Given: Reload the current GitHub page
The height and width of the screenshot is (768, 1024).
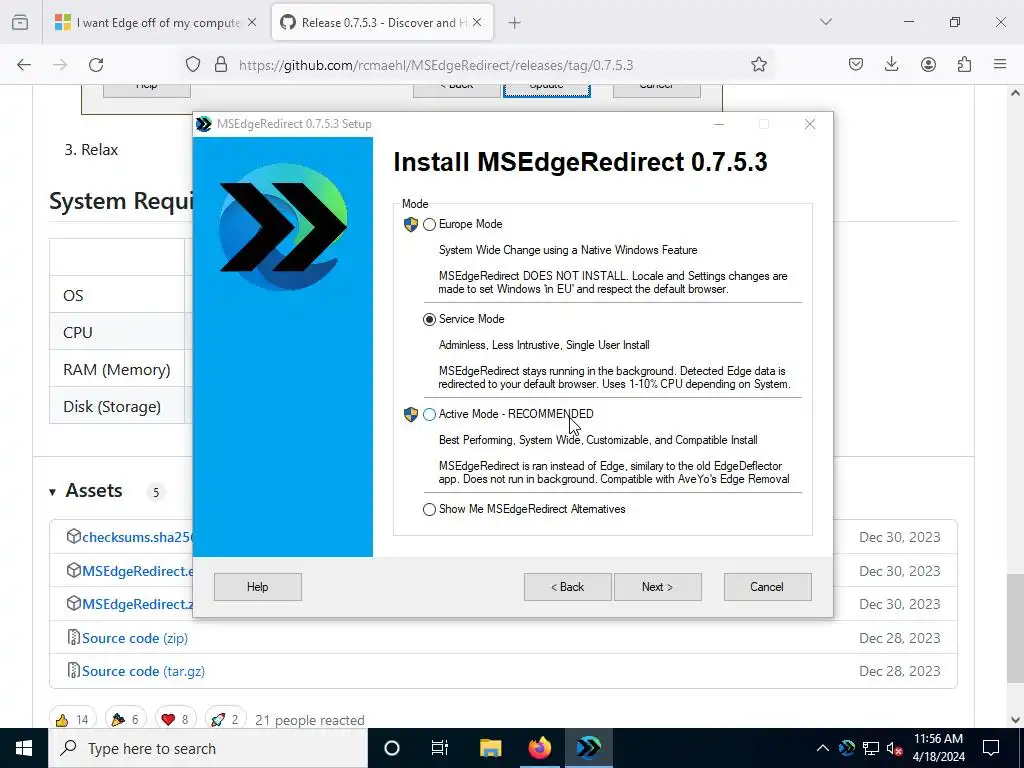Looking at the screenshot, I should tap(96, 65).
